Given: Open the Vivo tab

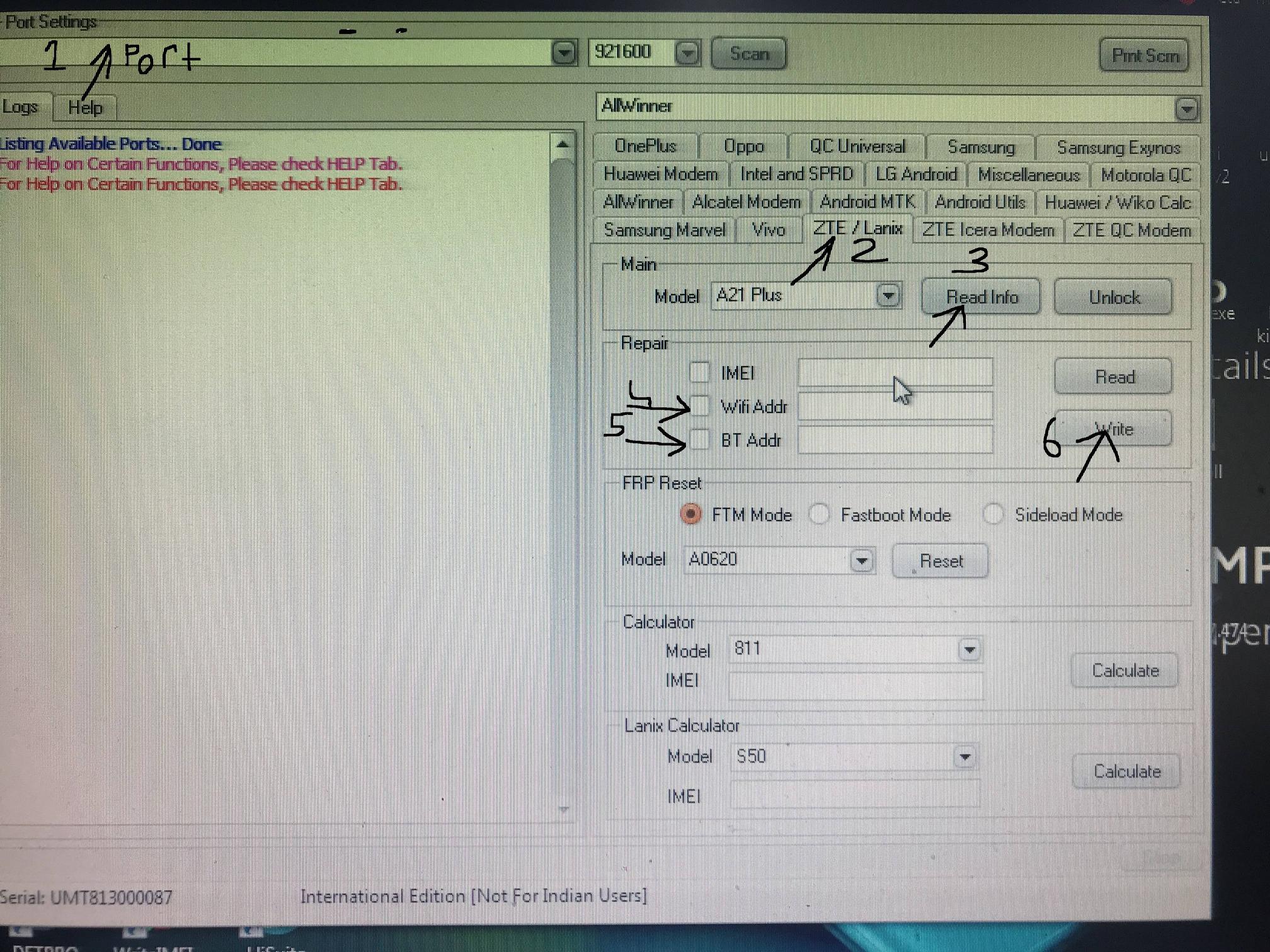Looking at the screenshot, I should [769, 230].
